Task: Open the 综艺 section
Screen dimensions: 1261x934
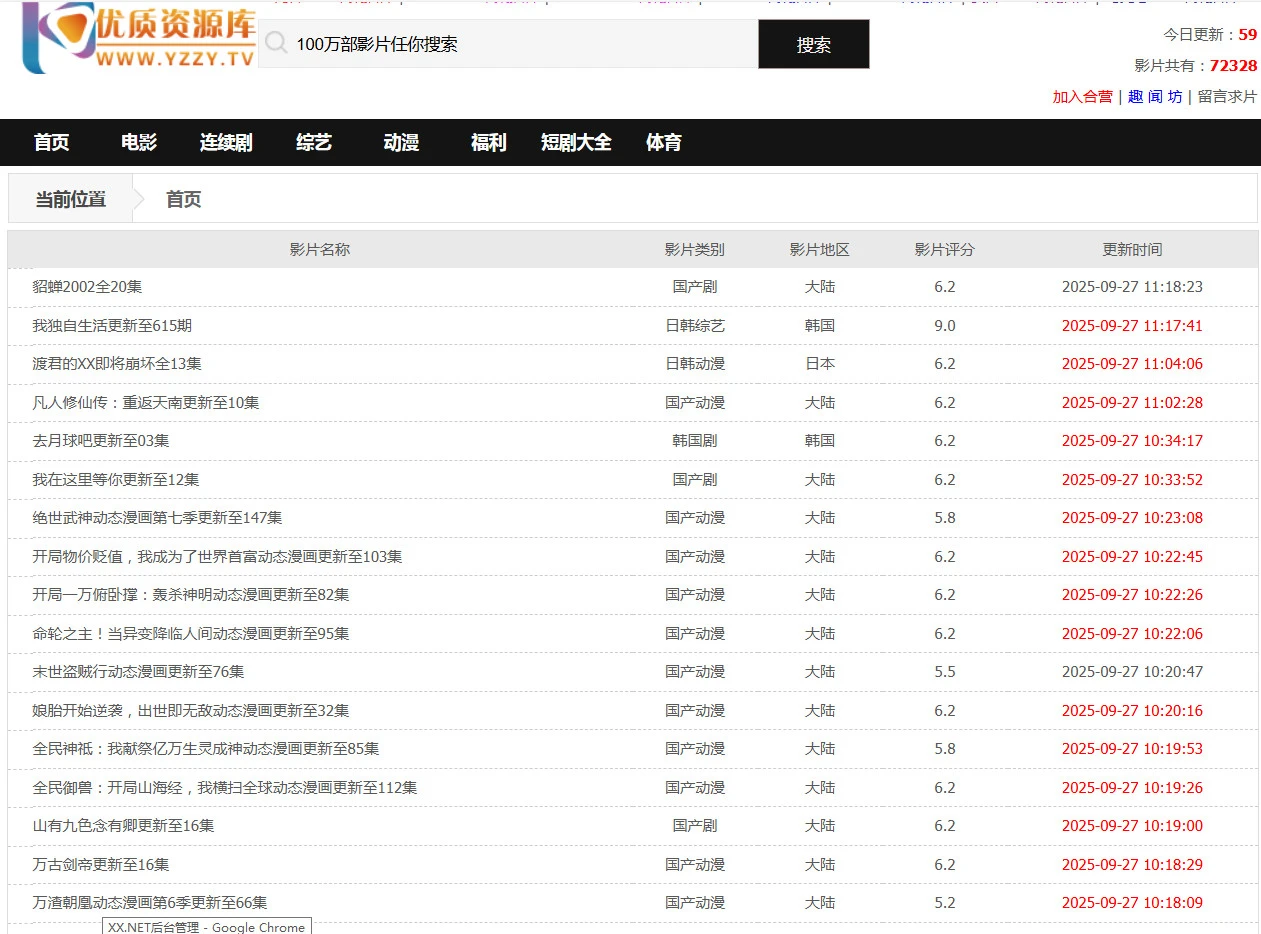Action: pyautogui.click(x=313, y=142)
